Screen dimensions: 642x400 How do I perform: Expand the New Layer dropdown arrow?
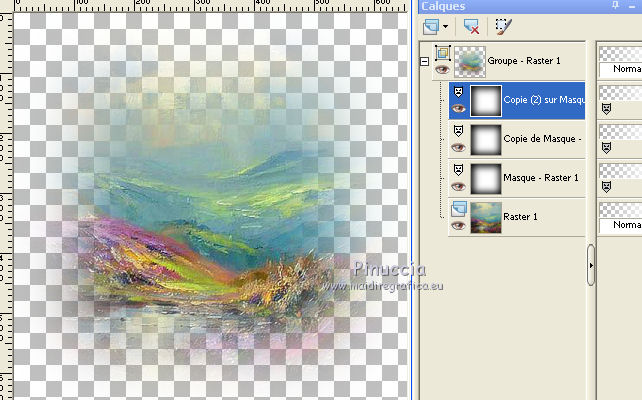click(x=445, y=27)
